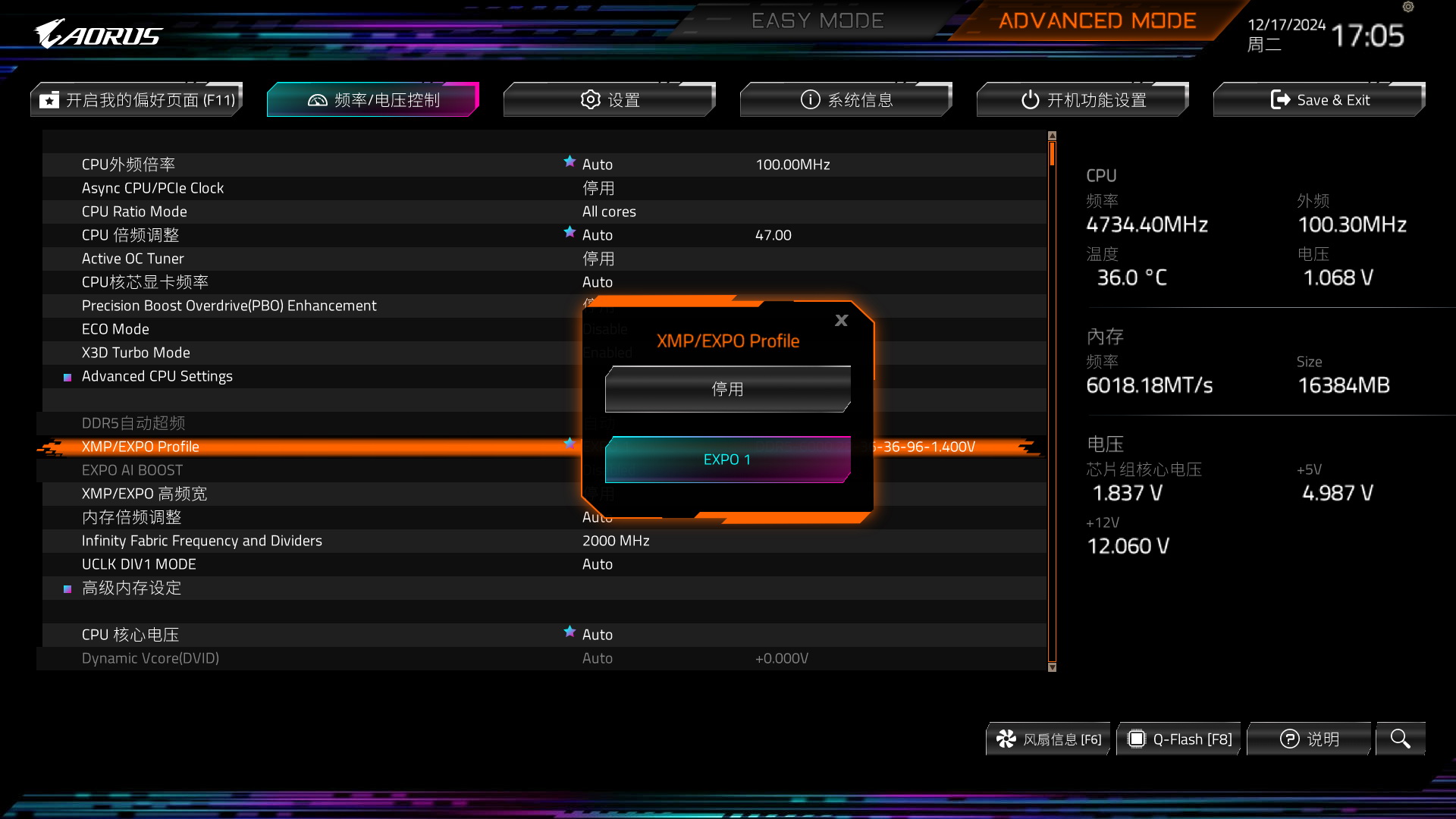The height and width of the screenshot is (819, 1456).
Task: Open UCLK DIV1 MODE Auto value
Action: 598,564
